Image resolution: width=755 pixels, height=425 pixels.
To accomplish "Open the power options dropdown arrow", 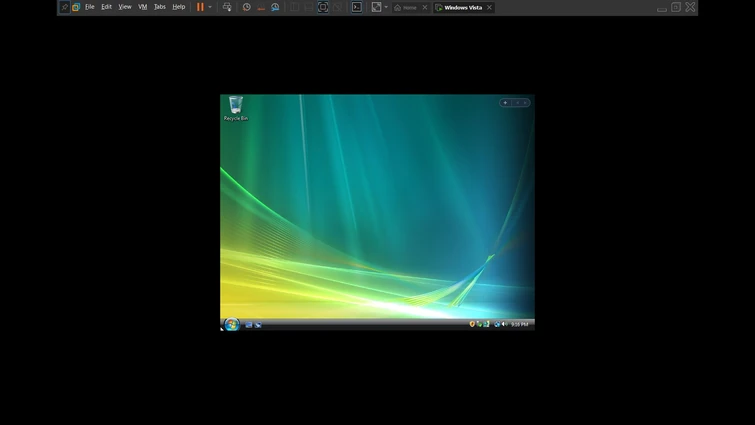I will coord(210,7).
